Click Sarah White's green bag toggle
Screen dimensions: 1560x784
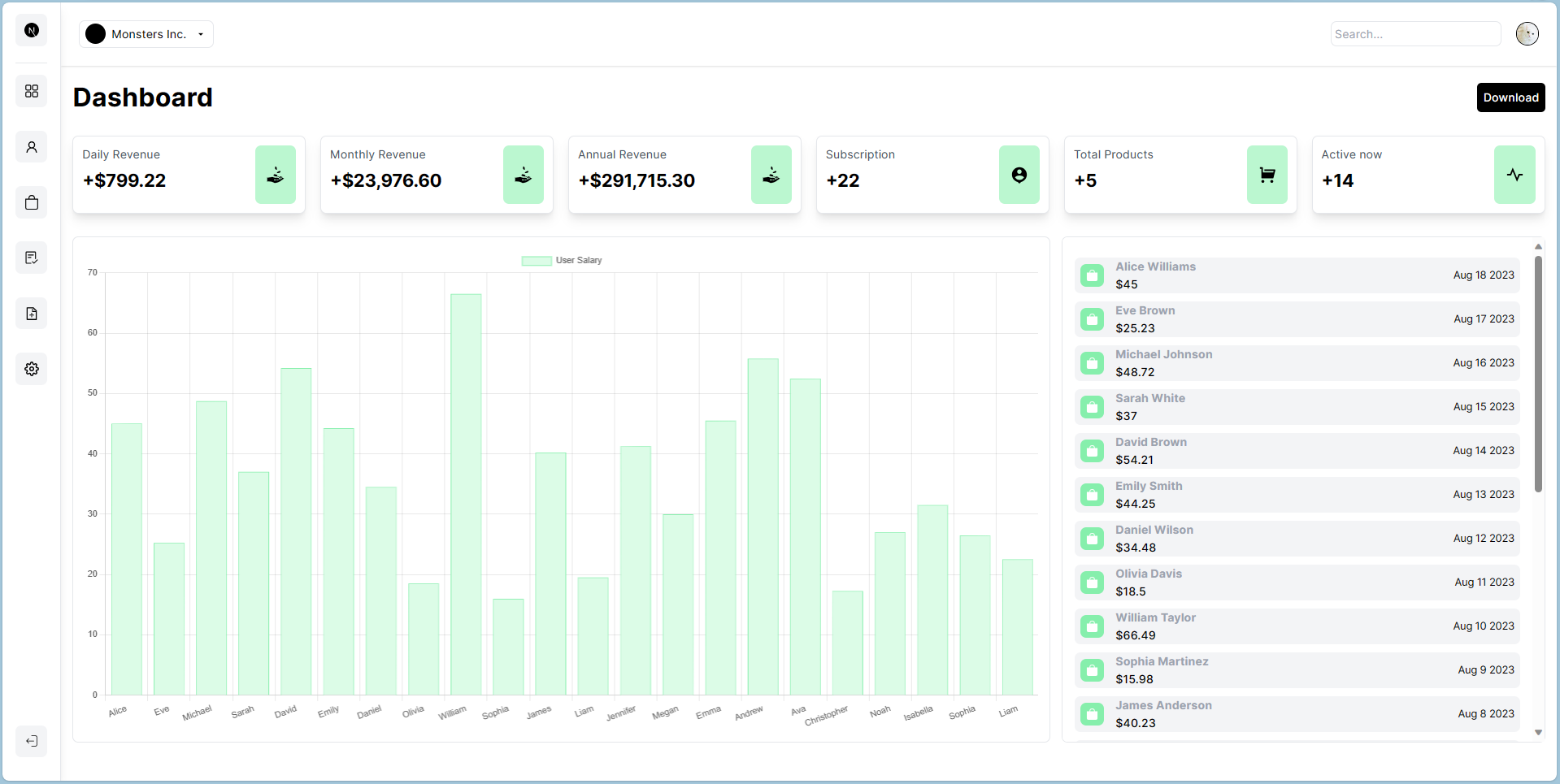pos(1092,407)
